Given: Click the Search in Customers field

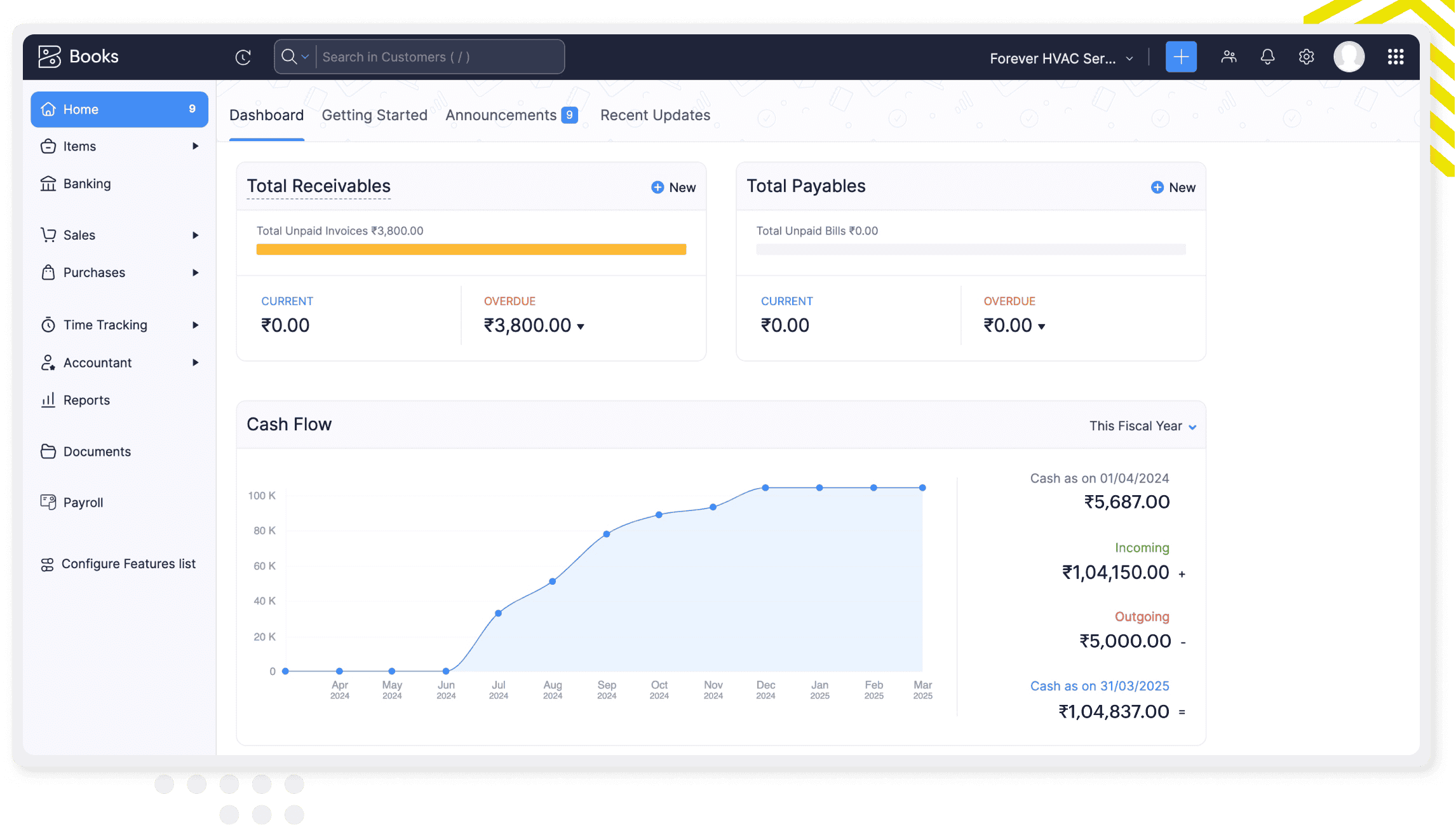Looking at the screenshot, I should point(438,57).
